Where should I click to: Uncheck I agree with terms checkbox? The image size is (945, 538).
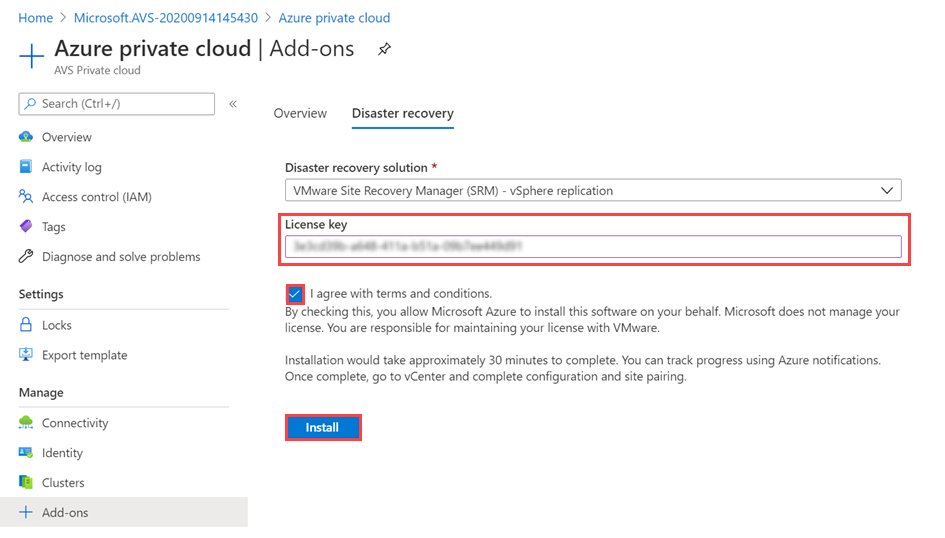tap(295, 294)
